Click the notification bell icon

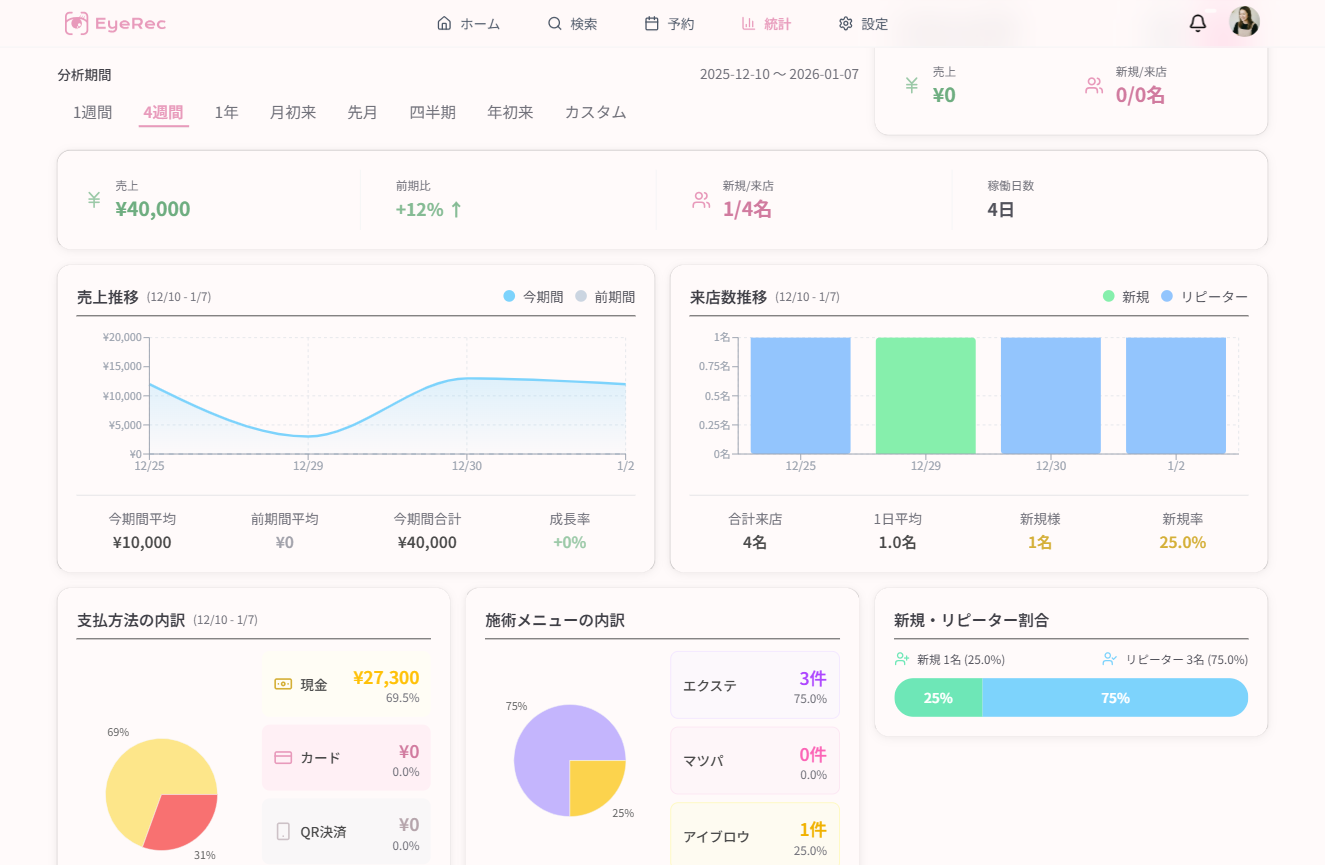1198,23
